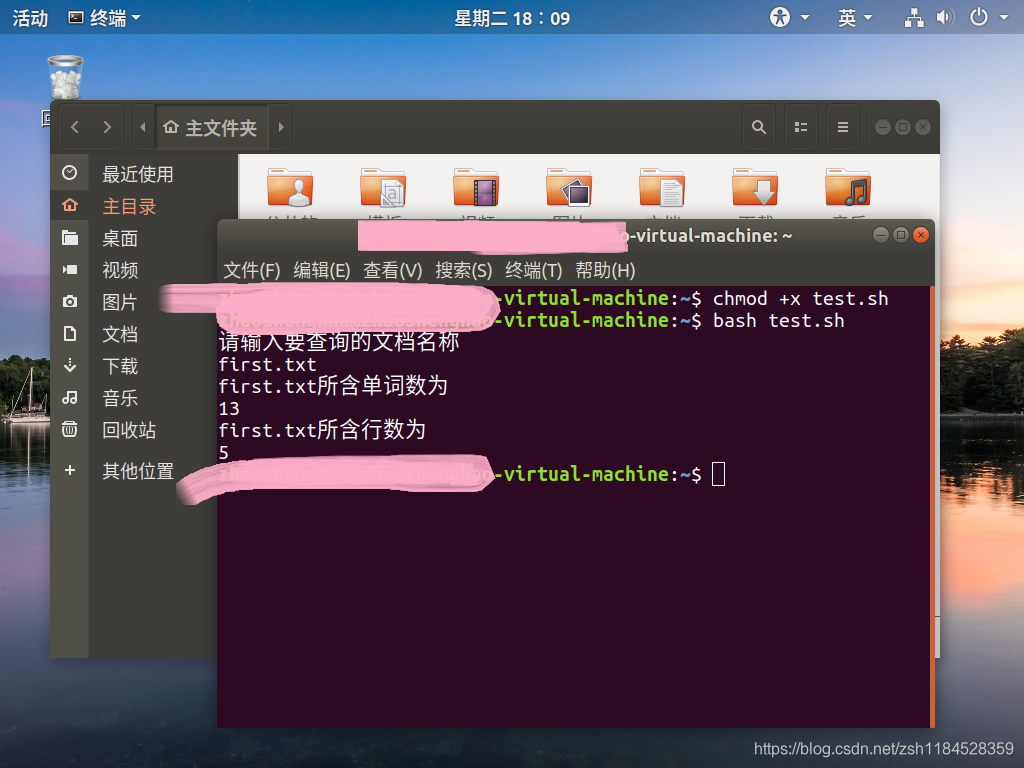This screenshot has height=768, width=1024.
Task: Open the power system menu icon
Action: tap(978, 17)
